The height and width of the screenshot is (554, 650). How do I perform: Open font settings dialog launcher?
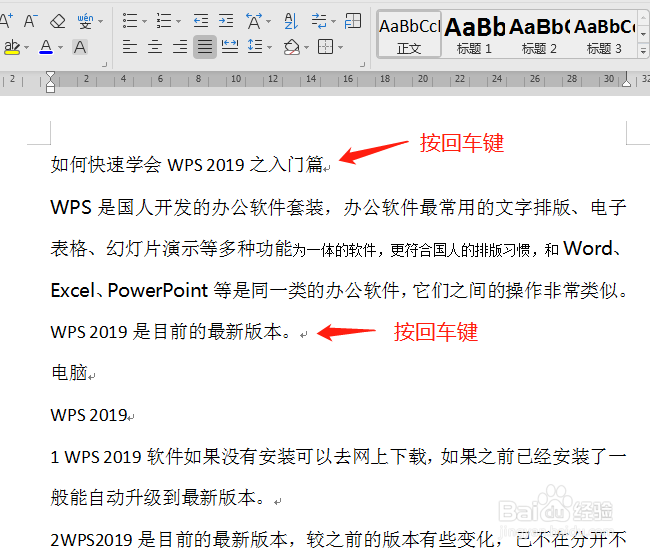point(105,65)
